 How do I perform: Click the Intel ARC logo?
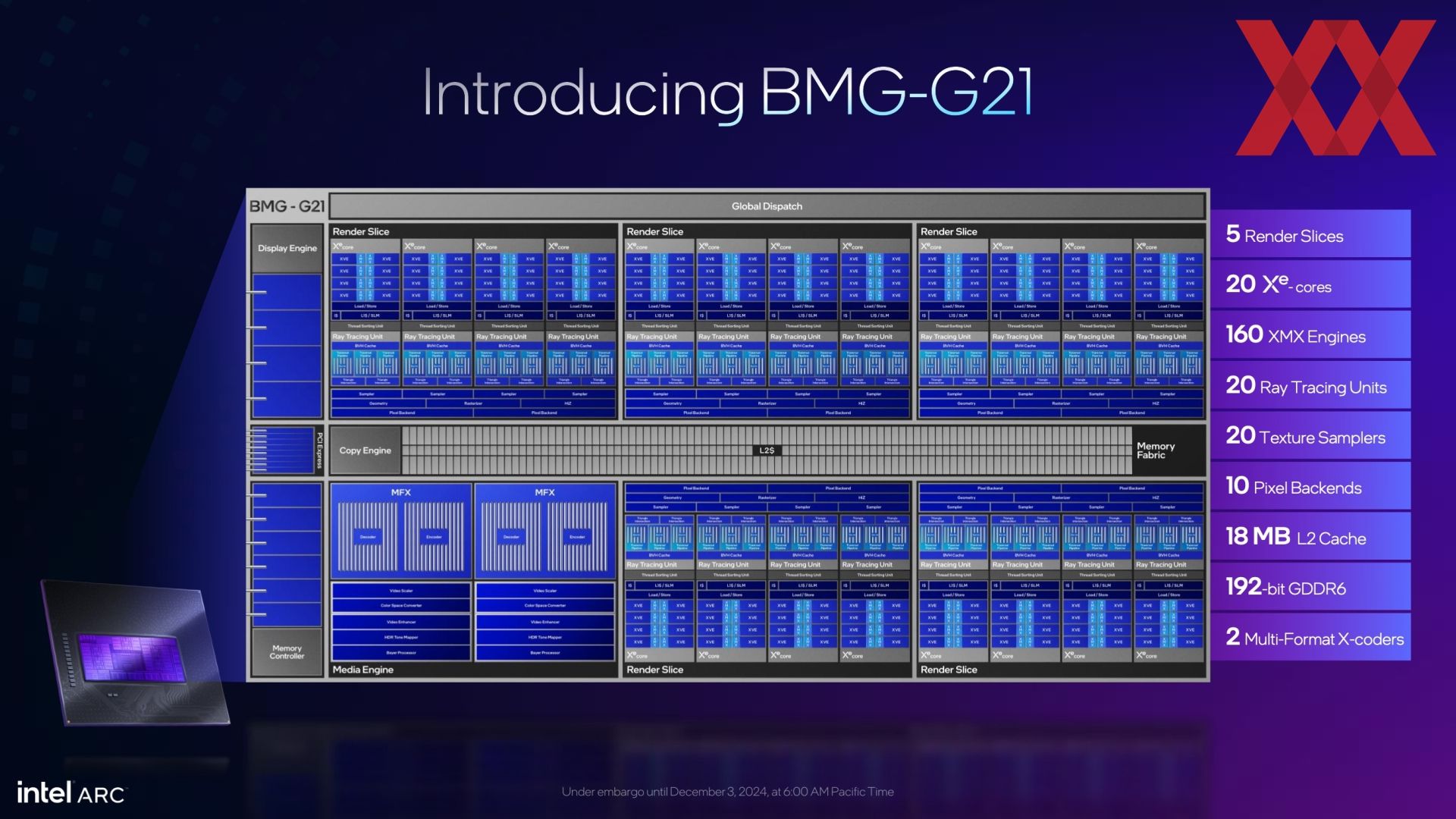[x=71, y=793]
